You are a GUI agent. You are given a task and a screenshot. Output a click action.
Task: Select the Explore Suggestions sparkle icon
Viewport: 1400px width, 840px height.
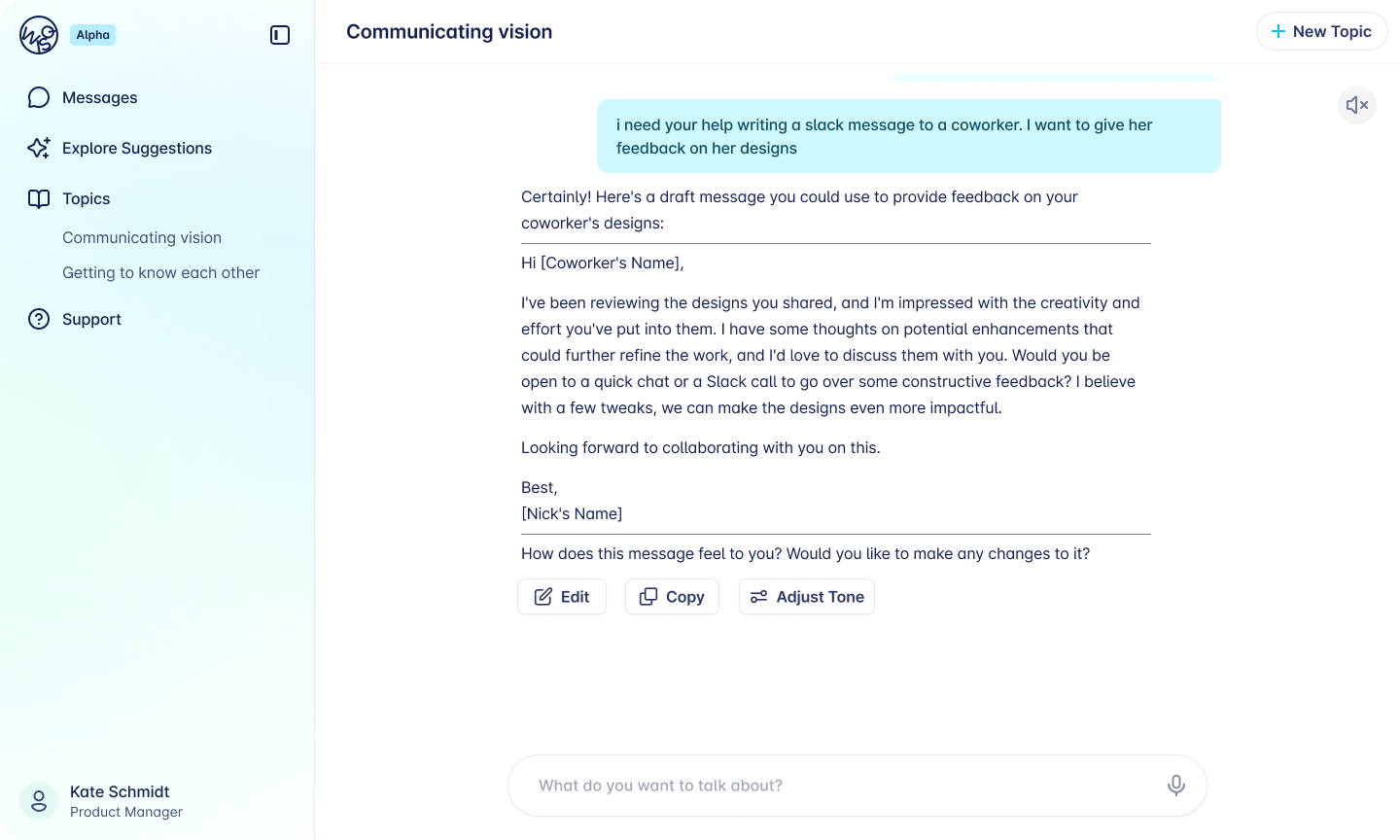(39, 148)
